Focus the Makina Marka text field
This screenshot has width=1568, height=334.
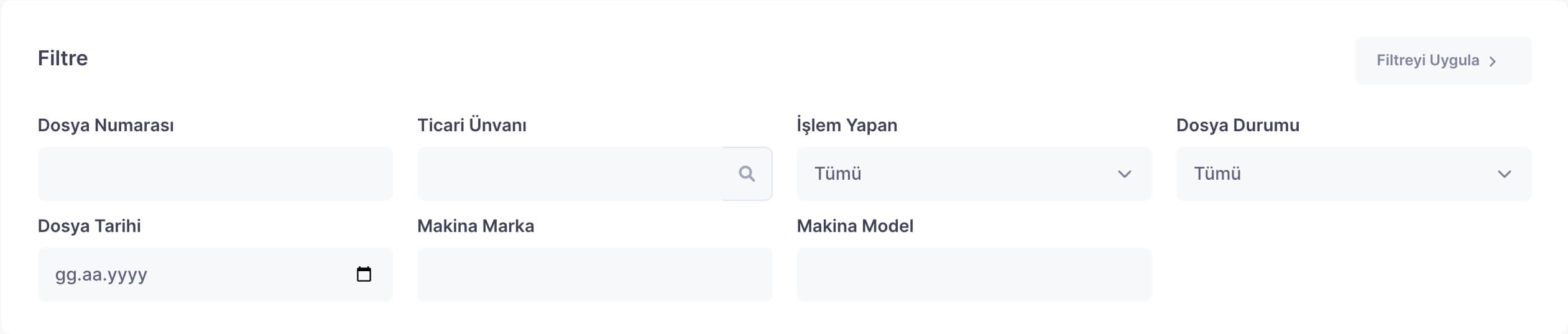point(594,274)
